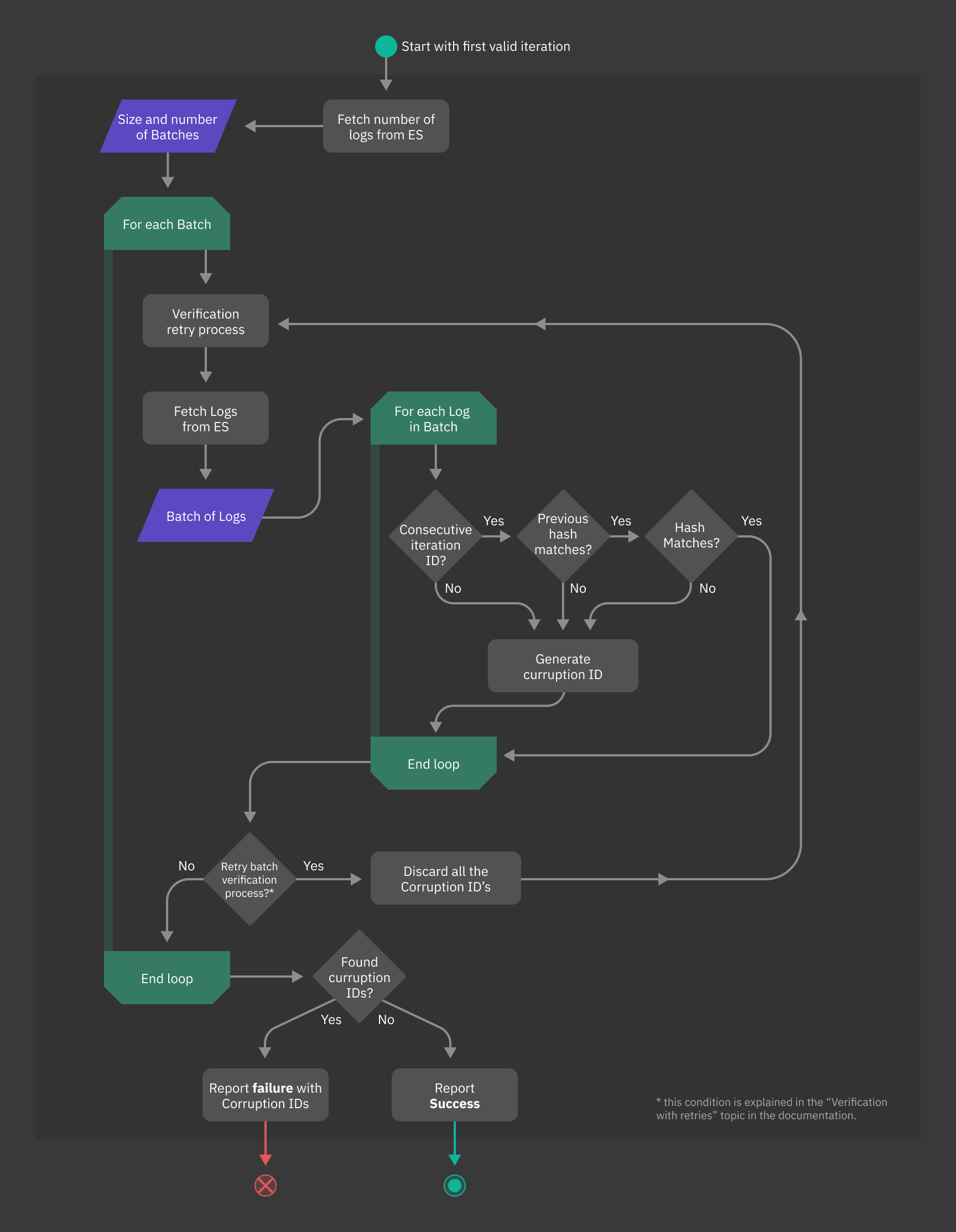The image size is (956, 1232).
Task: Click the green Start iteration circle
Action: pos(386,46)
